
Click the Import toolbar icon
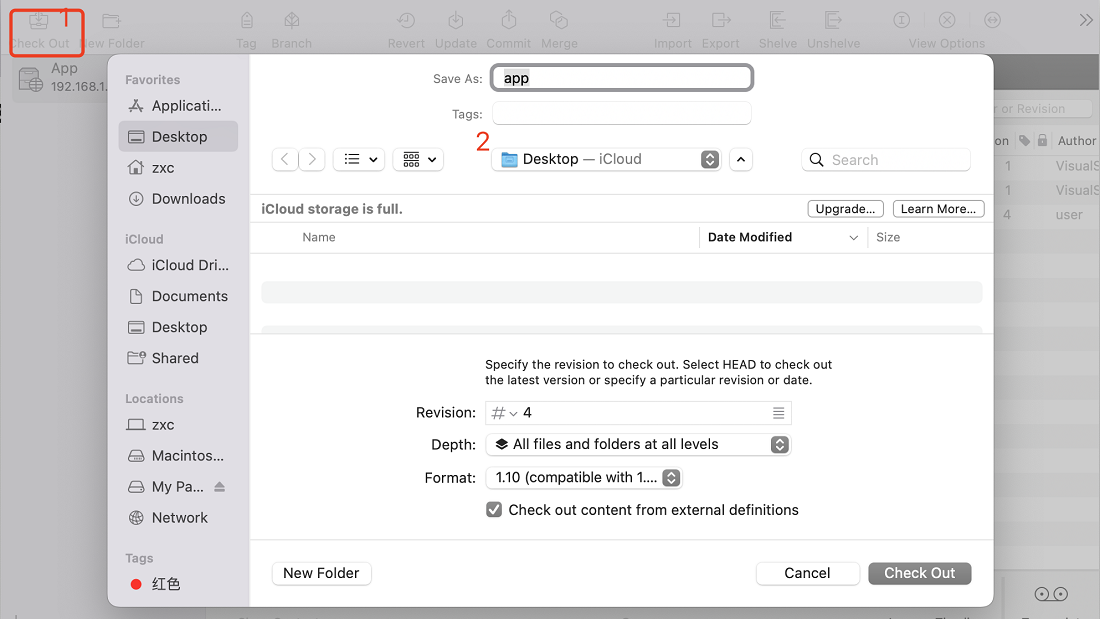click(672, 20)
